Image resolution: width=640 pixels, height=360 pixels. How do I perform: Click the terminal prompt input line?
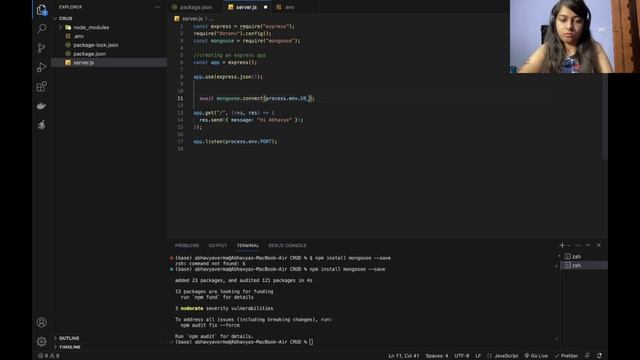click(x=244, y=342)
